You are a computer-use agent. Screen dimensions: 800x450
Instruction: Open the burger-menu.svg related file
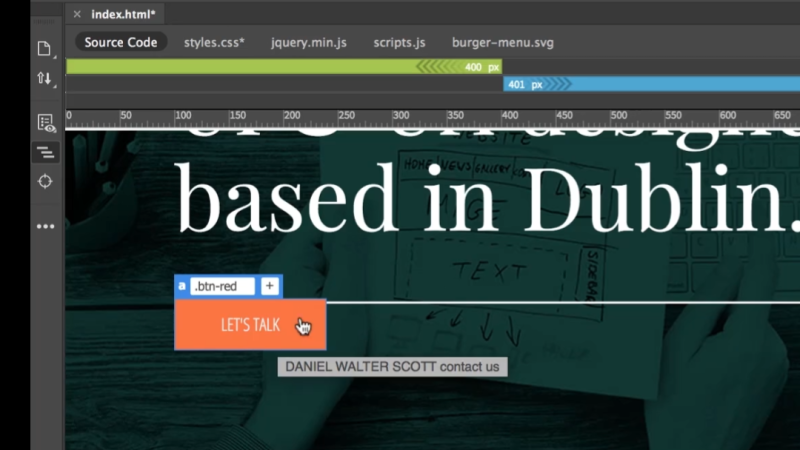coord(503,42)
